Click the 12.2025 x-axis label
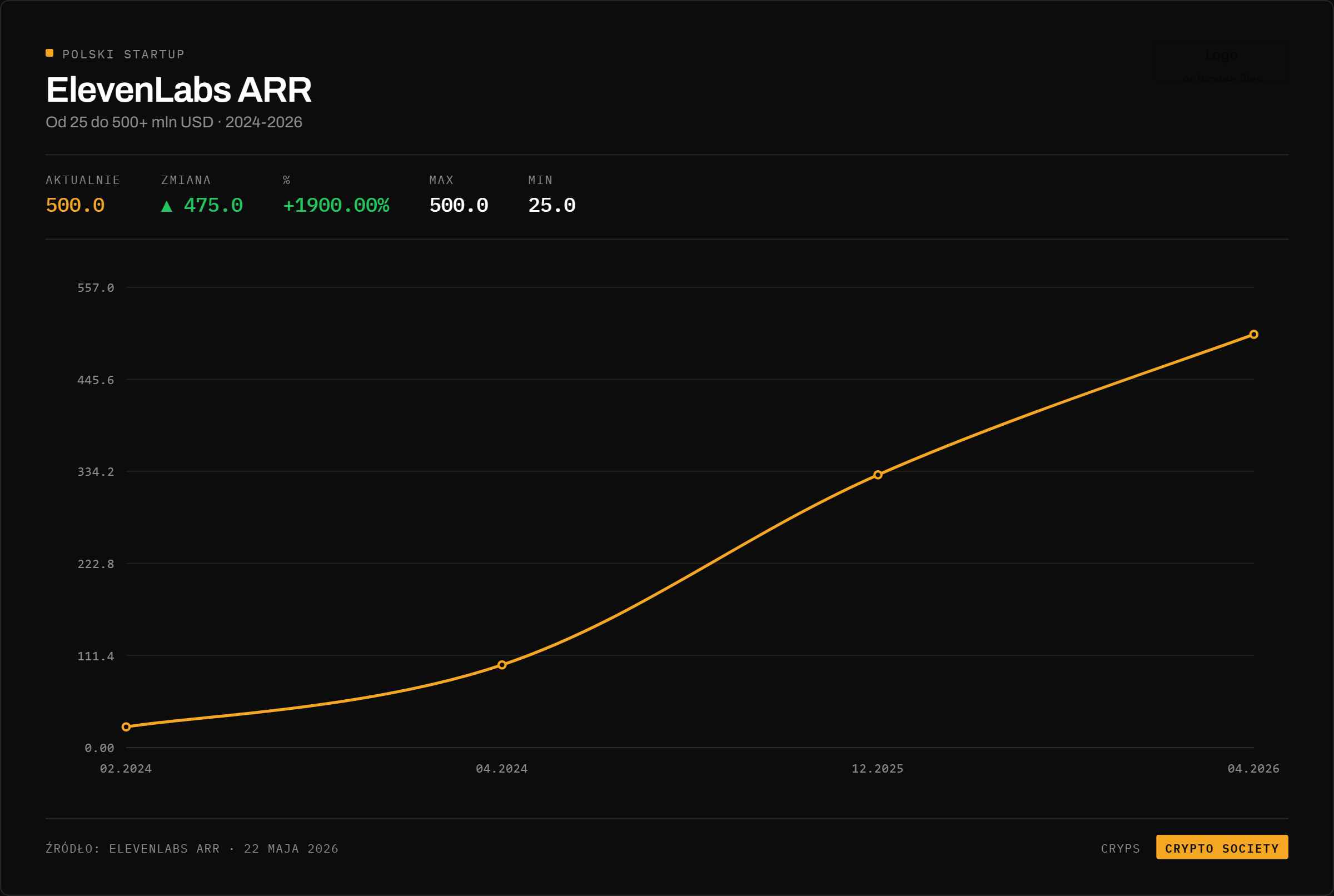Viewport: 1334px width, 896px height. [878, 769]
